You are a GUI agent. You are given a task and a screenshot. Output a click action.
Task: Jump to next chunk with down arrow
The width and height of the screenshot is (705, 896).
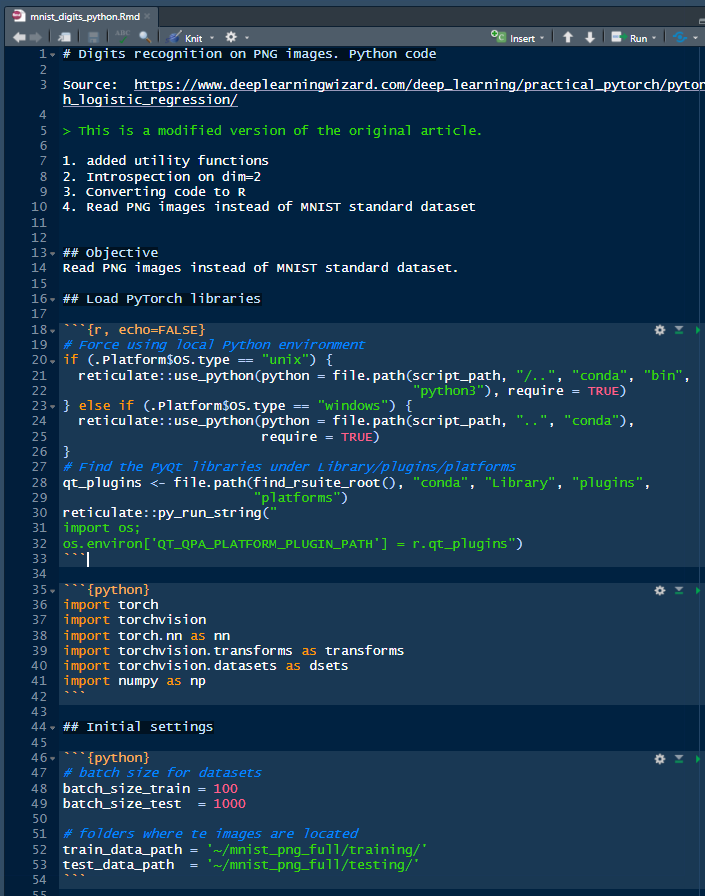pos(590,37)
